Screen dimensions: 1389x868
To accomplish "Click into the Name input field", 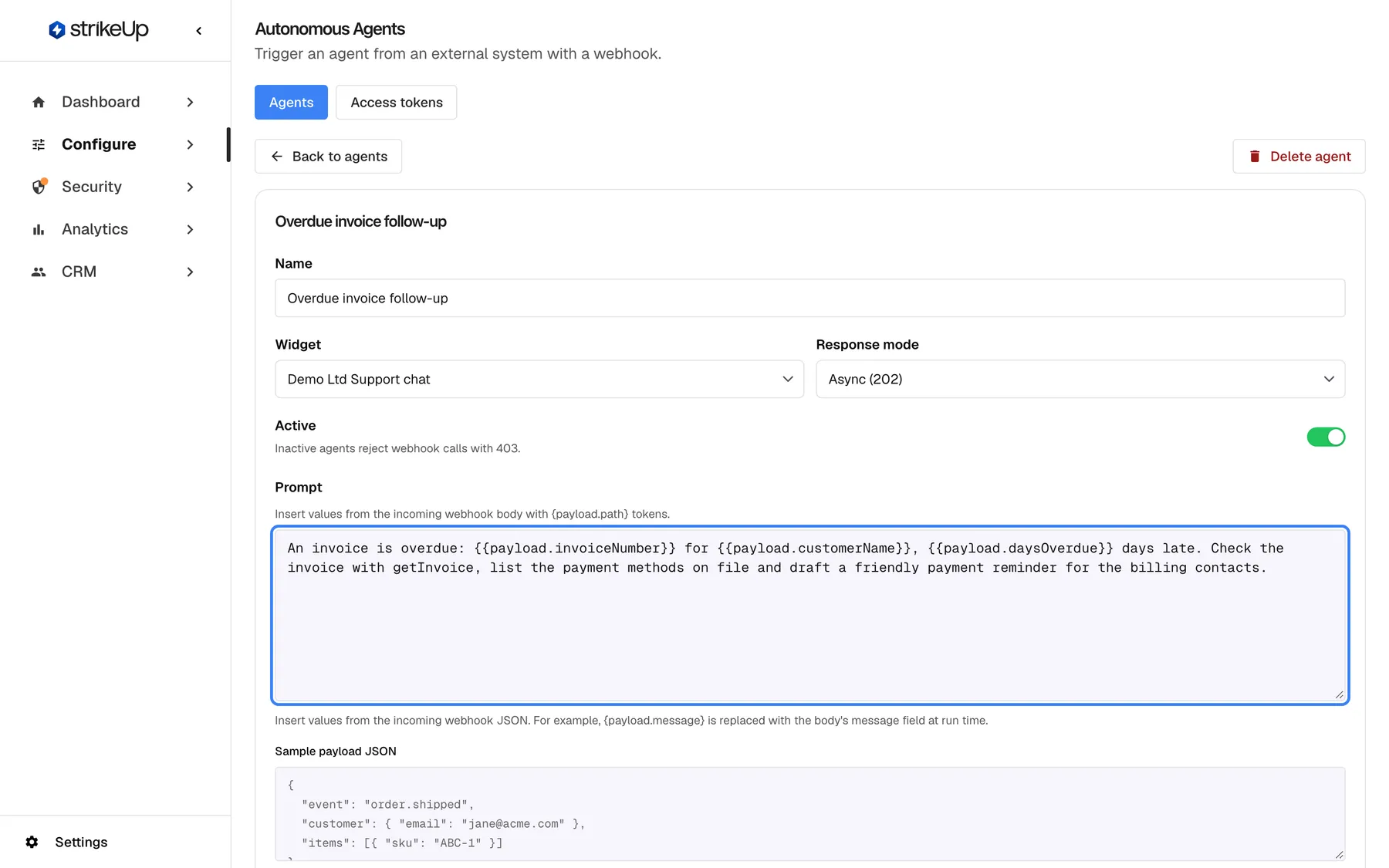I will tap(809, 298).
